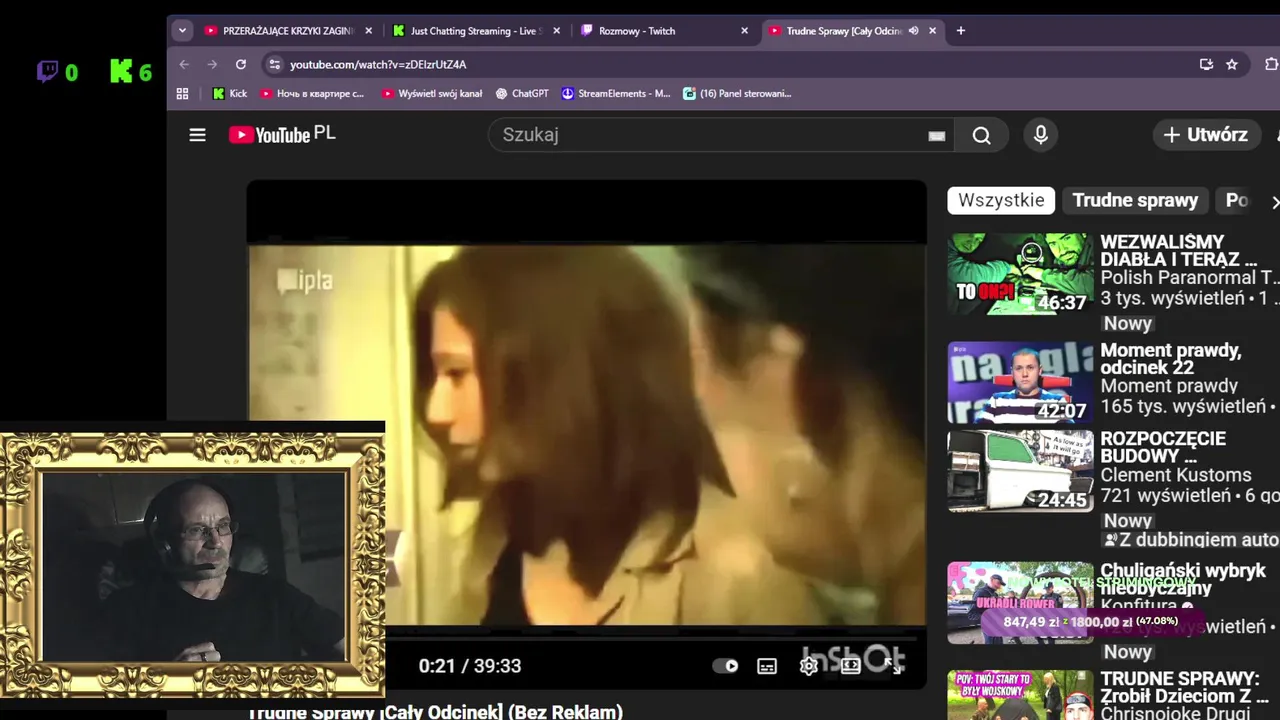Select the Wszystkie filter chip
Viewport: 1280px width, 720px height.
(x=1001, y=200)
